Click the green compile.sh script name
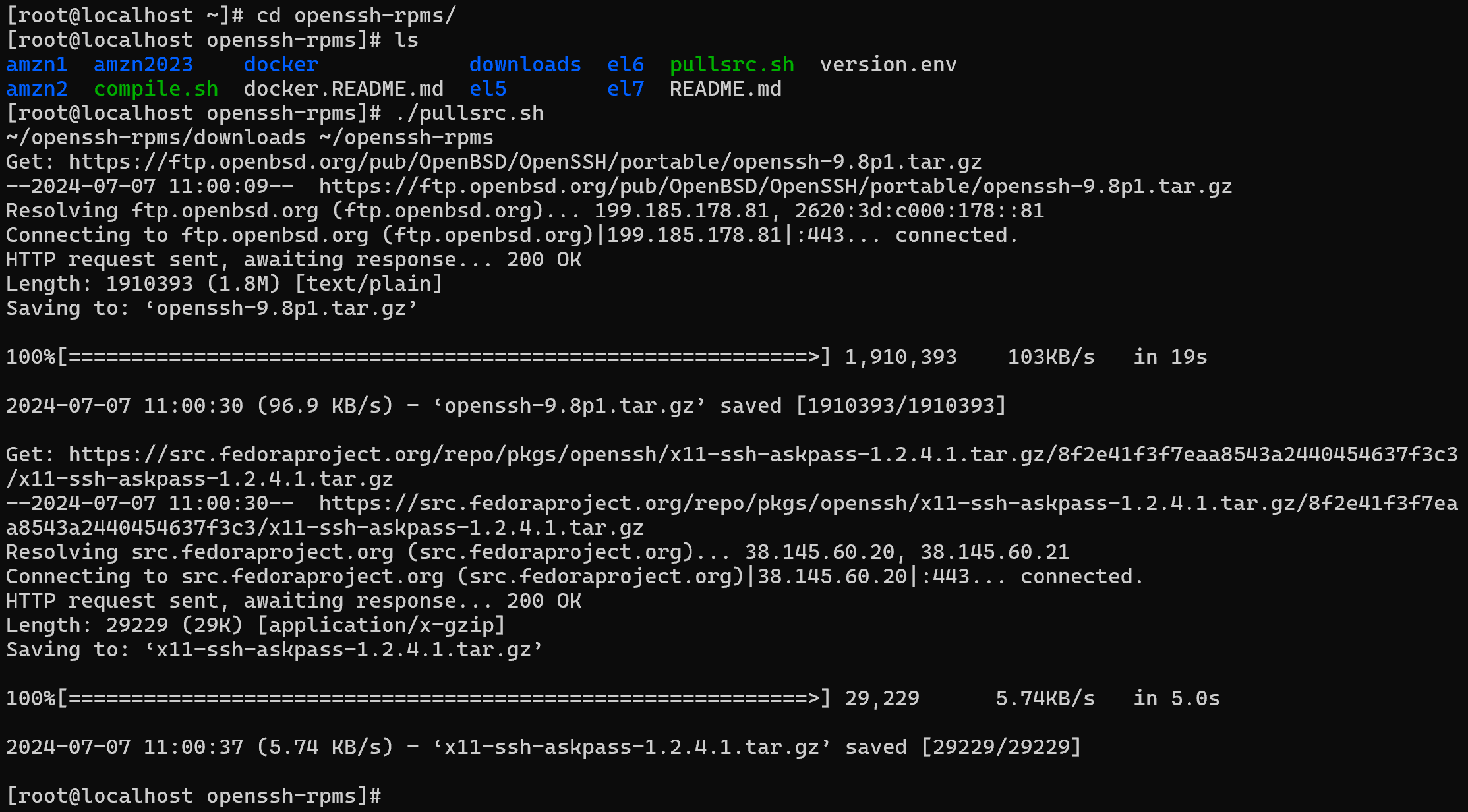 coord(156,89)
